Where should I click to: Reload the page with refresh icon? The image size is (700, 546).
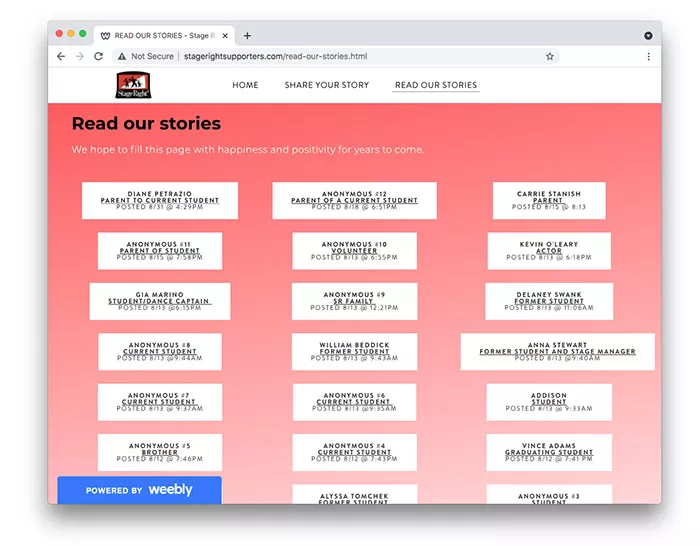[98, 57]
